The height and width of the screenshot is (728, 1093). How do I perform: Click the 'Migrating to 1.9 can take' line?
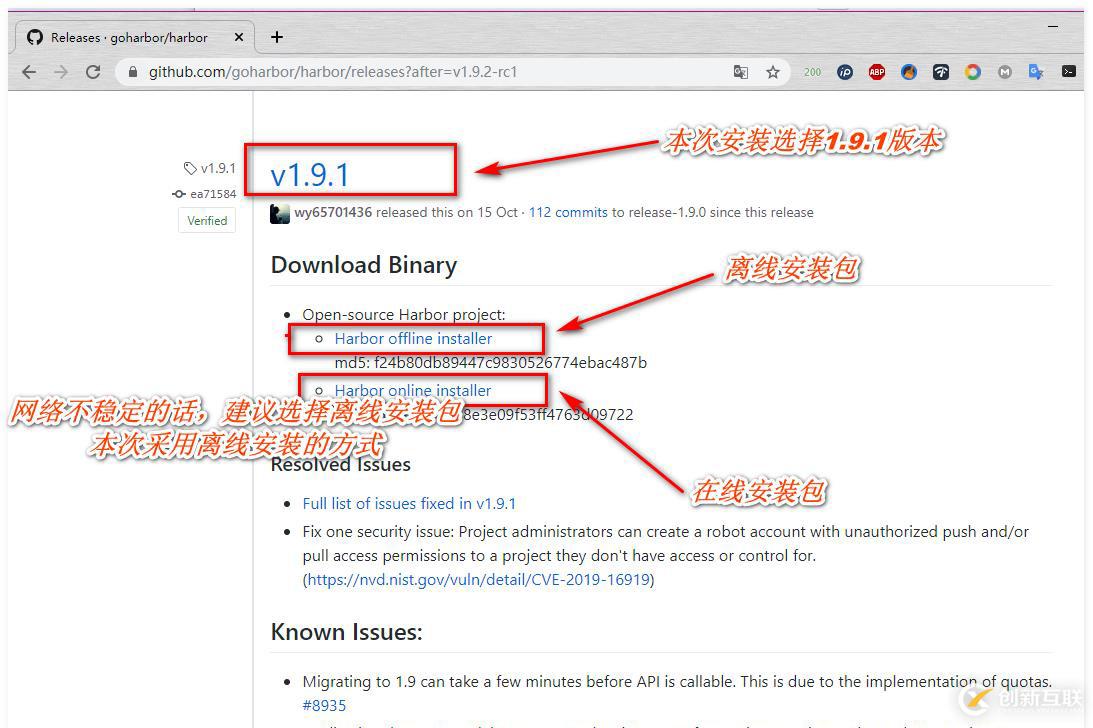677,681
